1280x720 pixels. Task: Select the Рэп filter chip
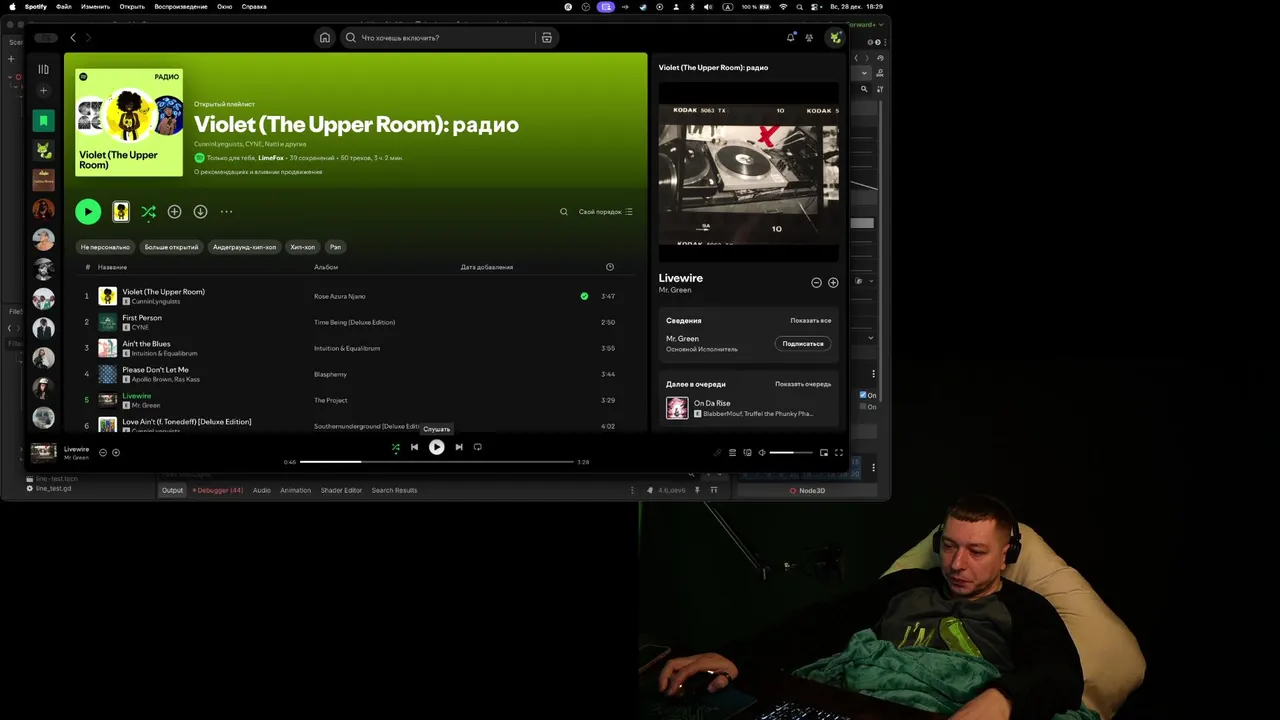click(x=335, y=247)
